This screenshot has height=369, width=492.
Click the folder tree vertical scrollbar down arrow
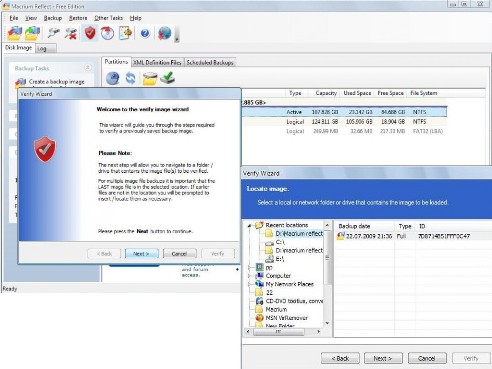pyautogui.click(x=327, y=323)
